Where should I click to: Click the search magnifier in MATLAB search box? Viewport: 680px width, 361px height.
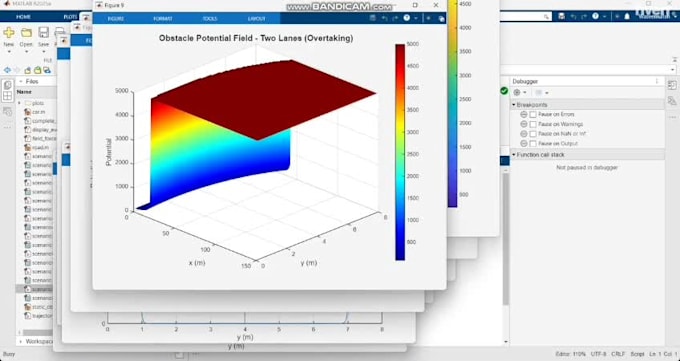tap(547, 16)
